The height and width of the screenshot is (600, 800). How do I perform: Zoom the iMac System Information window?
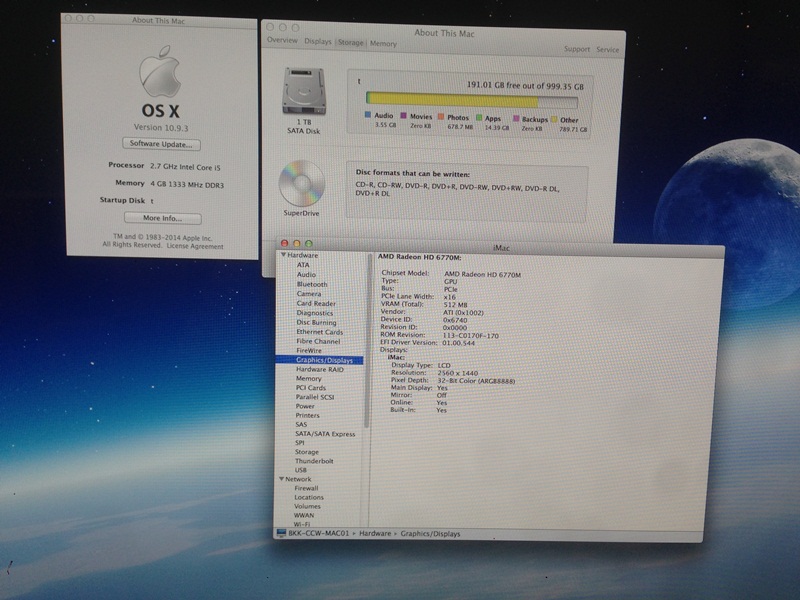tap(308, 244)
